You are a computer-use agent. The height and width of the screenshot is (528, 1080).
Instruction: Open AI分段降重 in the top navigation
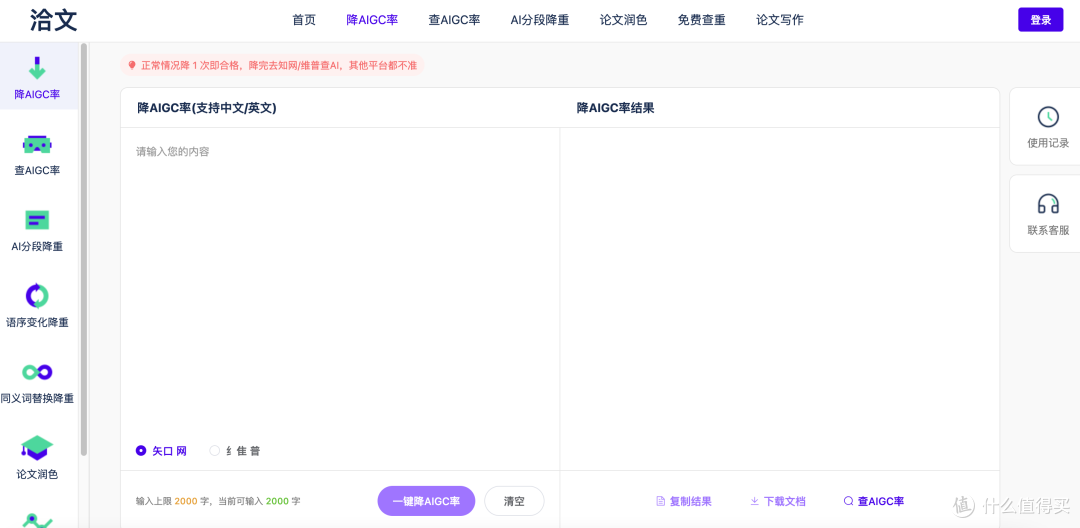click(x=539, y=20)
